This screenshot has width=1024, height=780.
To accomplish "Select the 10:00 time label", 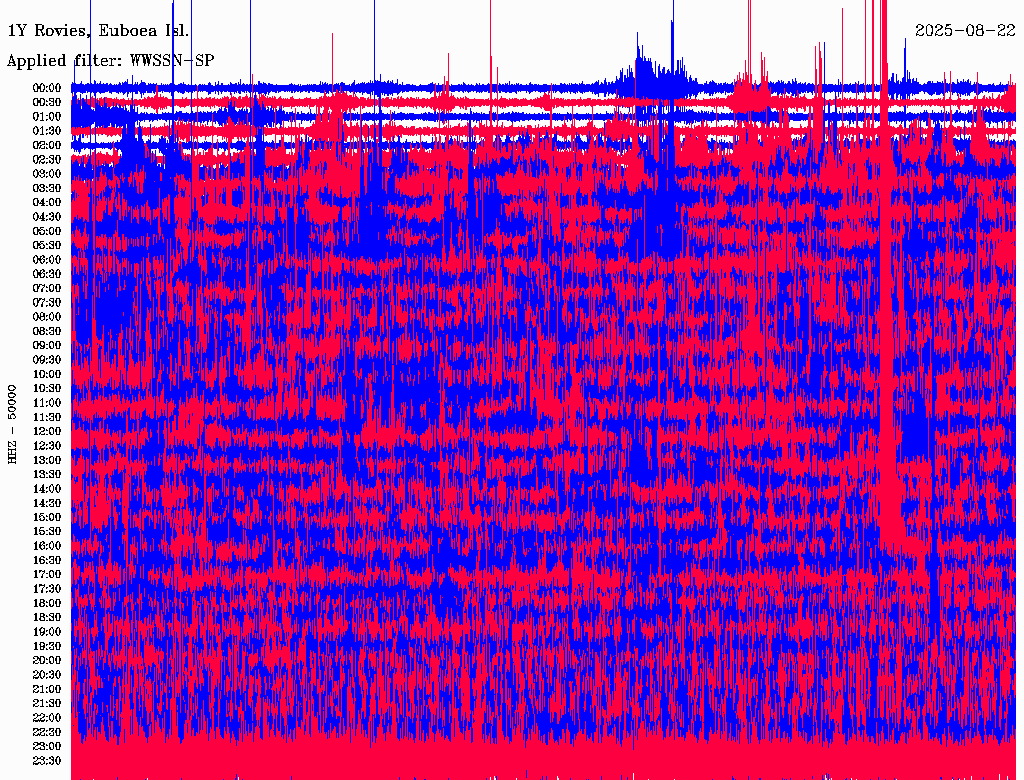I will pos(47,374).
